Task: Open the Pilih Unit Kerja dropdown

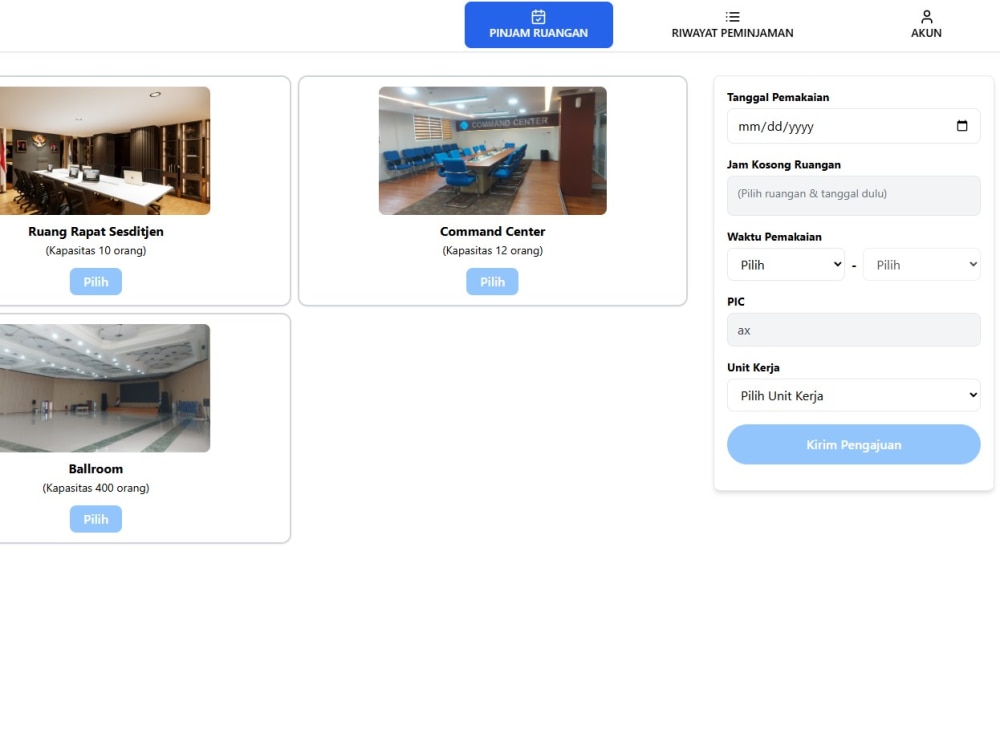Action: tap(853, 395)
